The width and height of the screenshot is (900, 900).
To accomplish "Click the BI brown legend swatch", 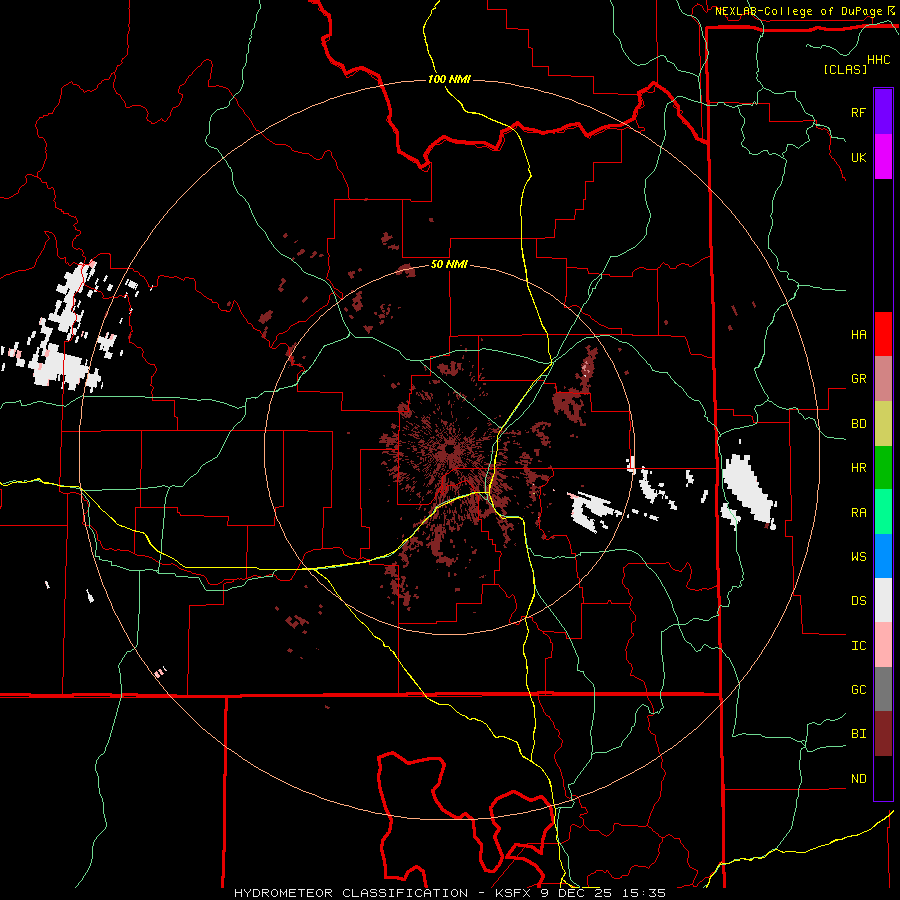I will tap(883, 734).
